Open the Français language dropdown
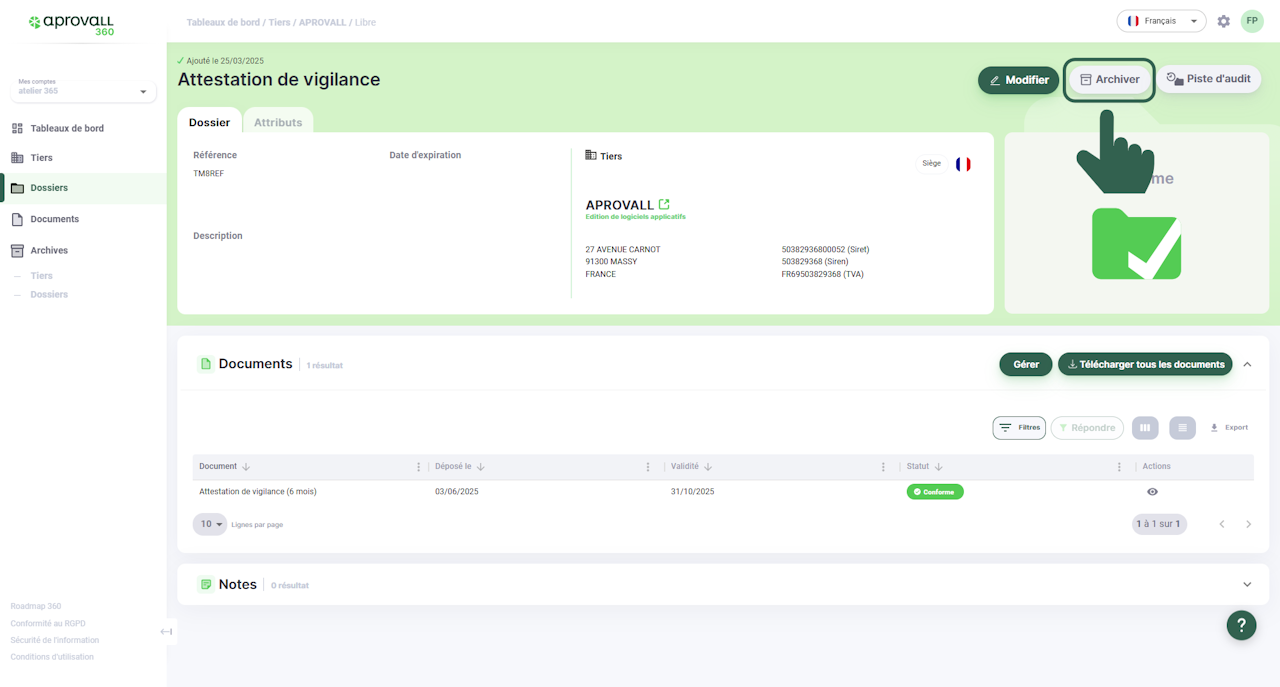1280x687 pixels. pyautogui.click(x=1161, y=21)
